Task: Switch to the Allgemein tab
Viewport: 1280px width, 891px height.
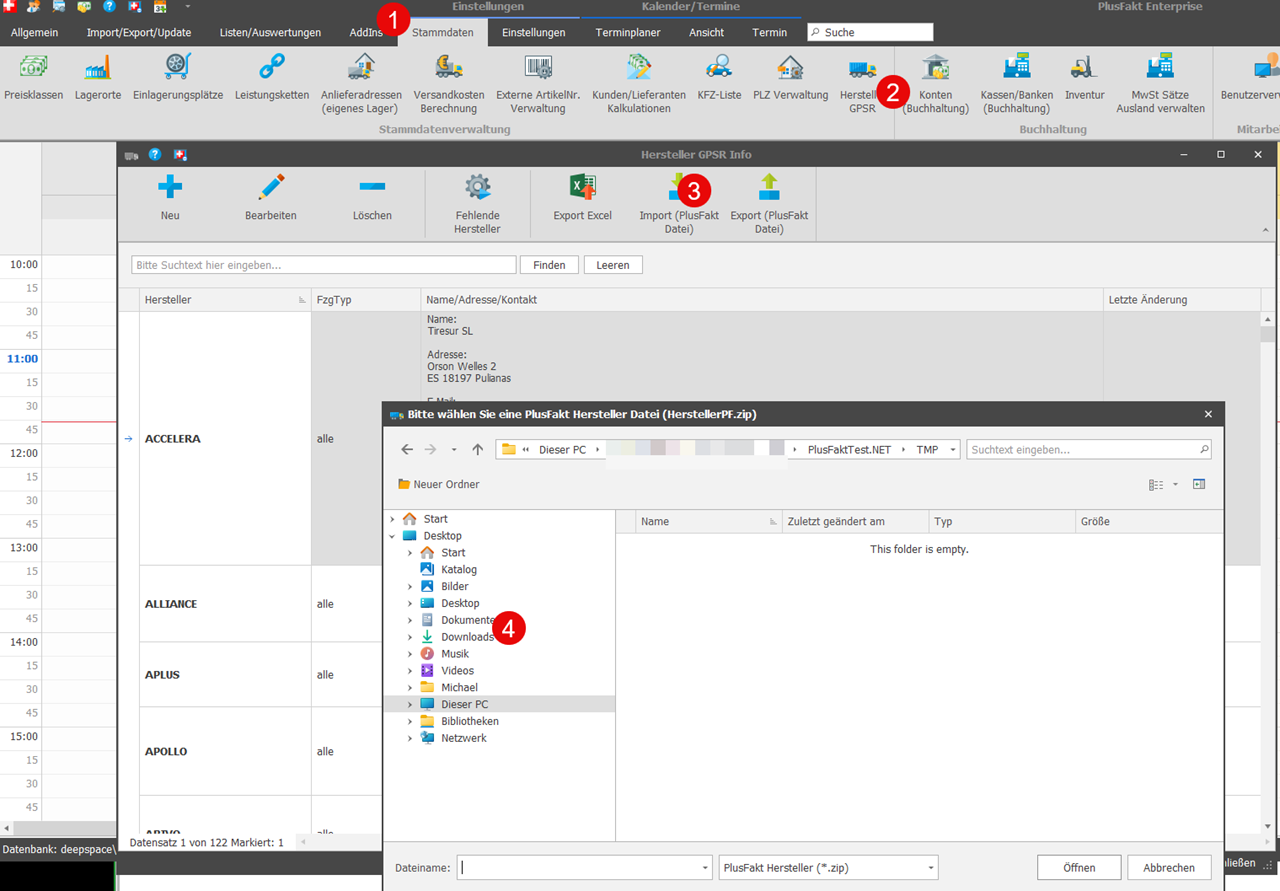Action: tap(34, 32)
